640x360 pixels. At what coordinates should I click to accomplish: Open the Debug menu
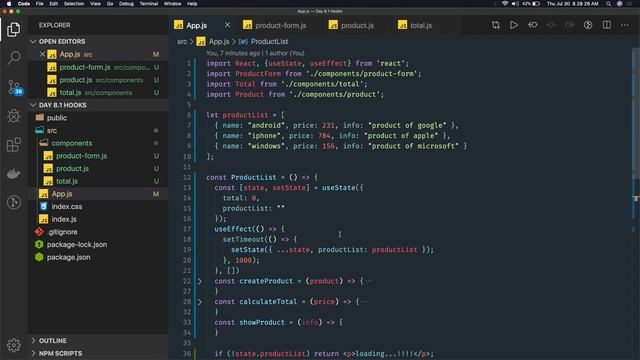[x=126, y=4]
